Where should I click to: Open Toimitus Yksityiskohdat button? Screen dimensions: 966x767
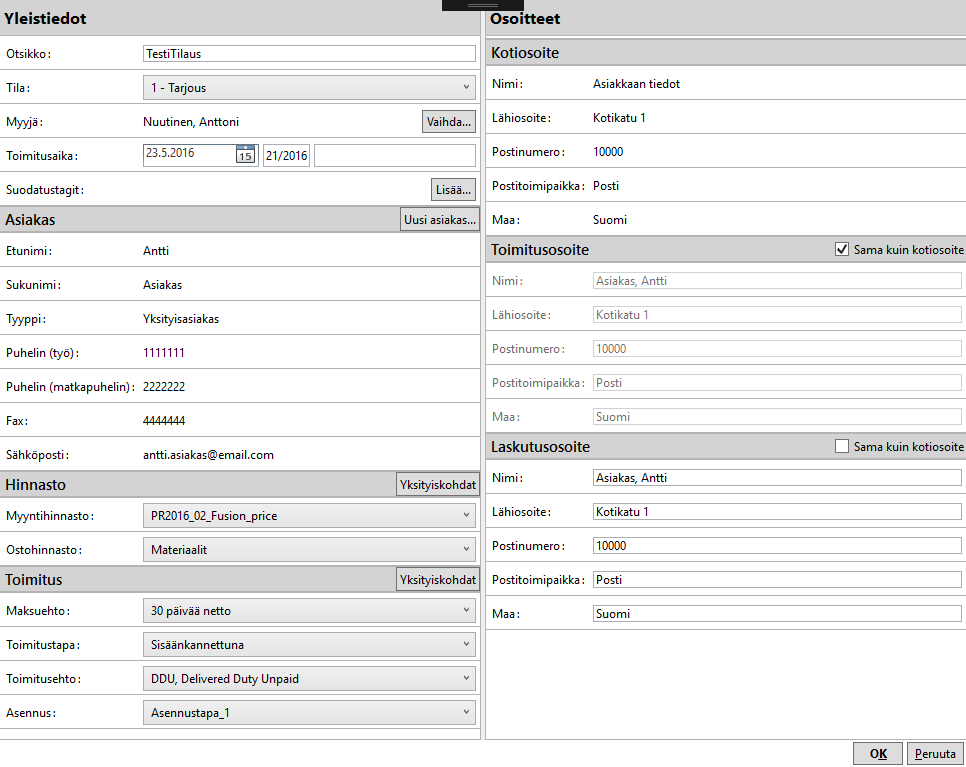point(438,580)
